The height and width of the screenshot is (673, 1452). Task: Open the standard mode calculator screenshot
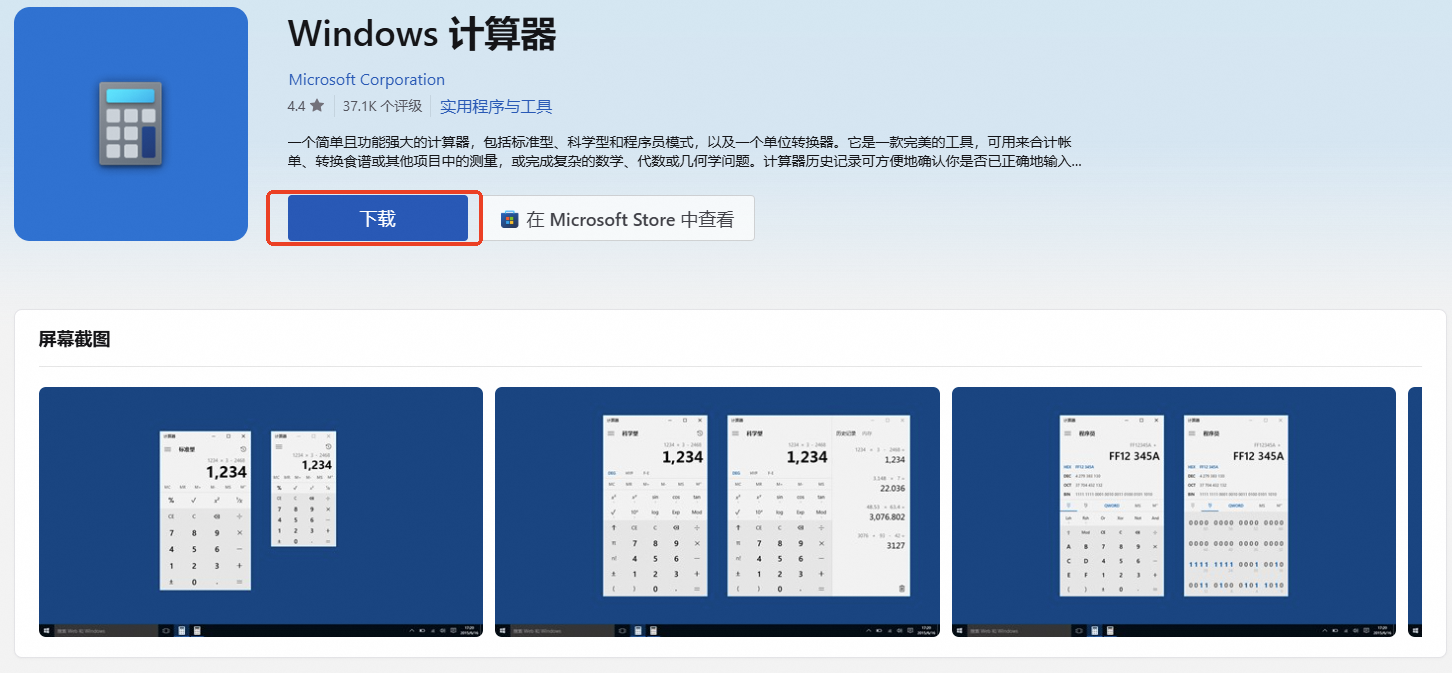pos(261,512)
